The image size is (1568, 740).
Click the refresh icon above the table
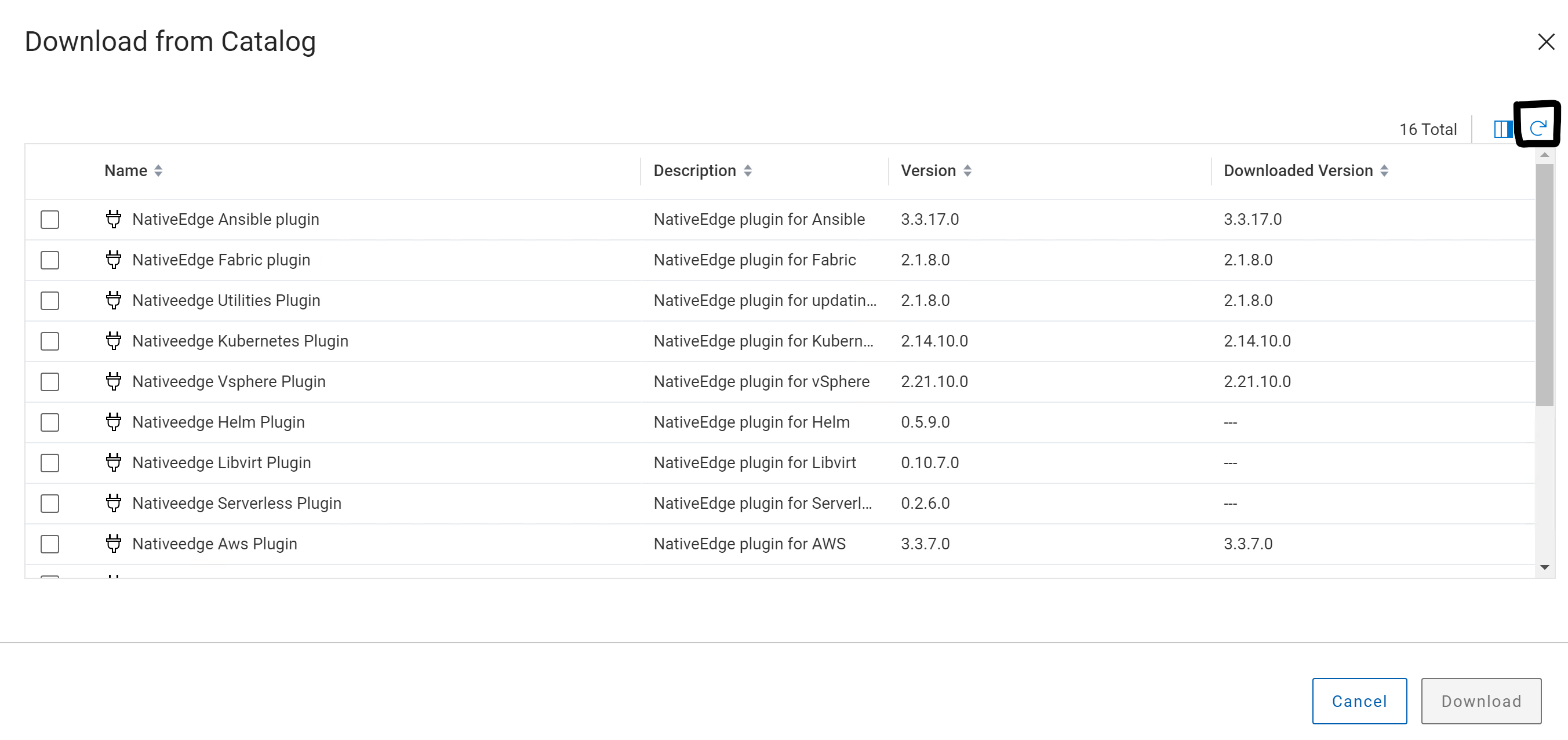1537,128
